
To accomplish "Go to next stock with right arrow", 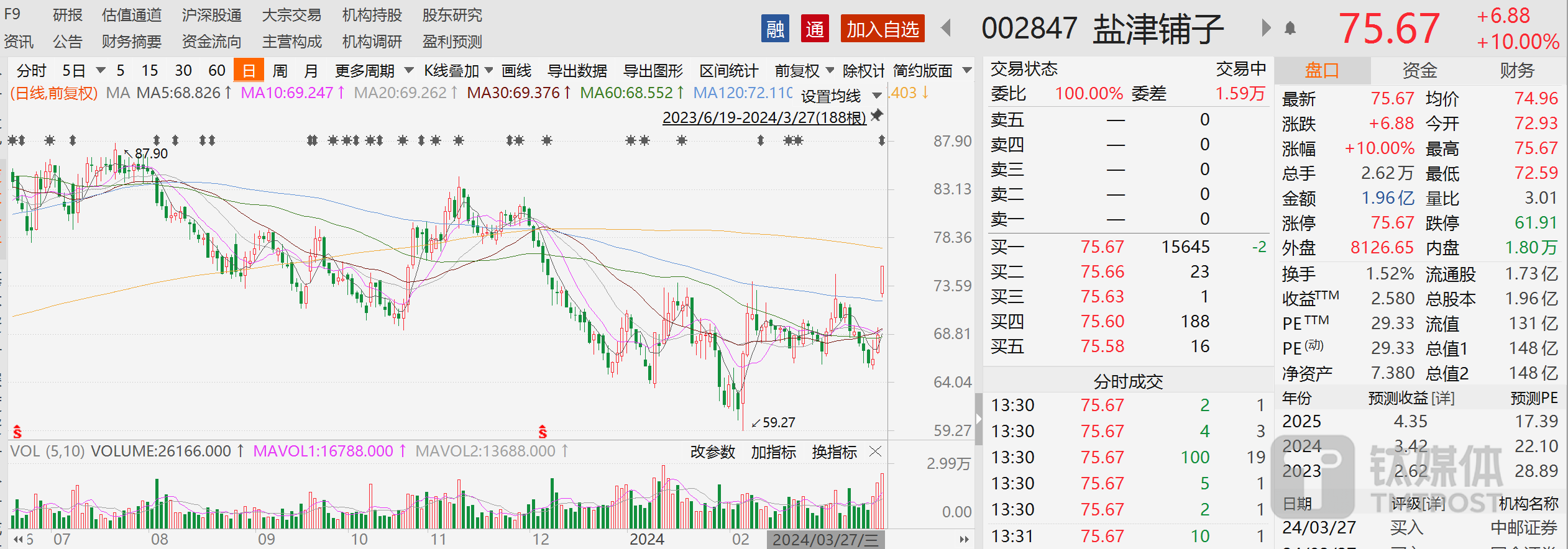I will (x=1266, y=28).
